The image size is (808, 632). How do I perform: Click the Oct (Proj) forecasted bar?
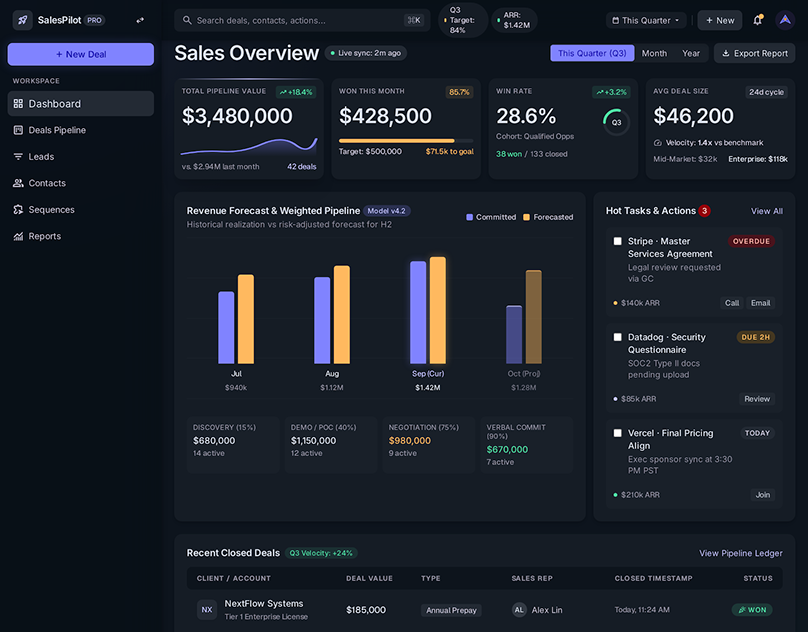pyautogui.click(x=533, y=317)
